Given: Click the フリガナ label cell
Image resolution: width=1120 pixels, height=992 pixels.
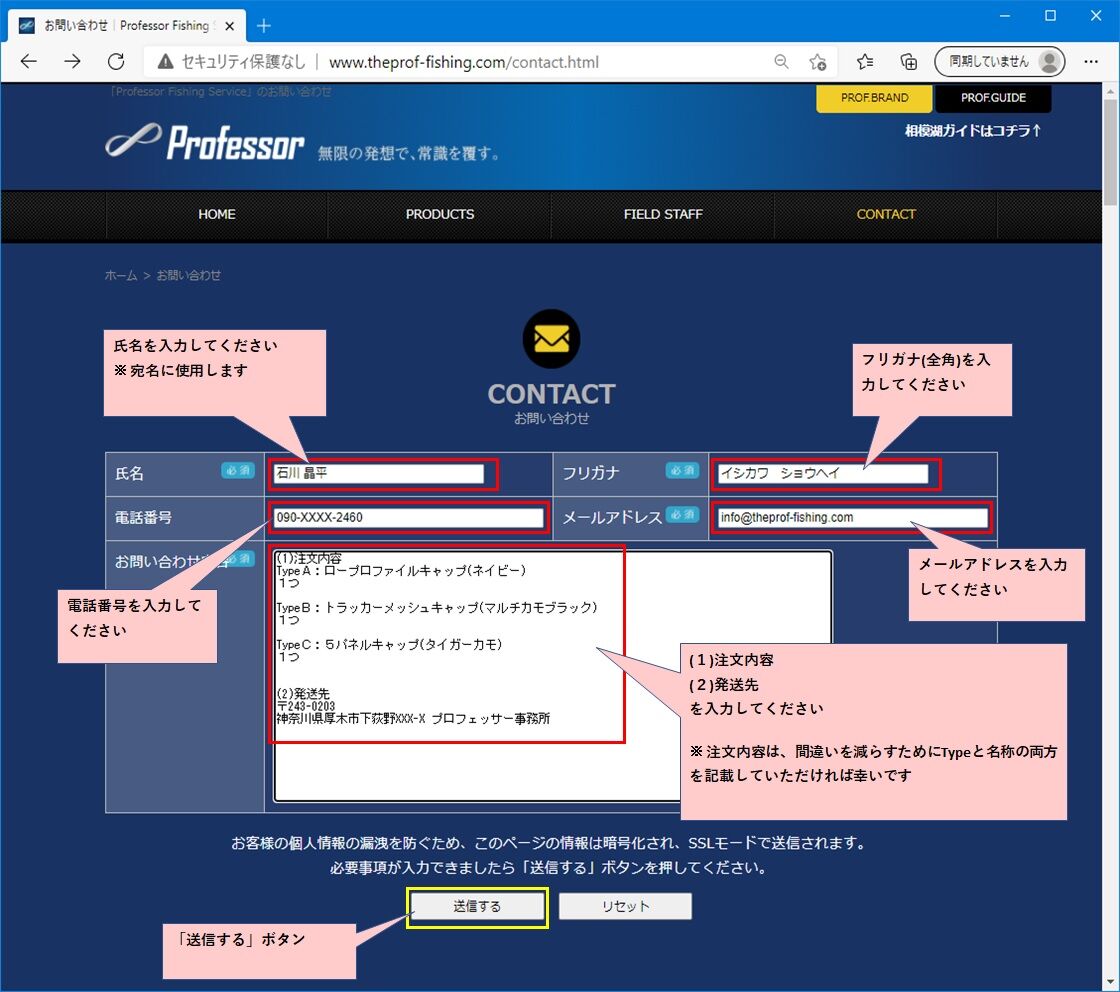Looking at the screenshot, I should tap(631, 474).
